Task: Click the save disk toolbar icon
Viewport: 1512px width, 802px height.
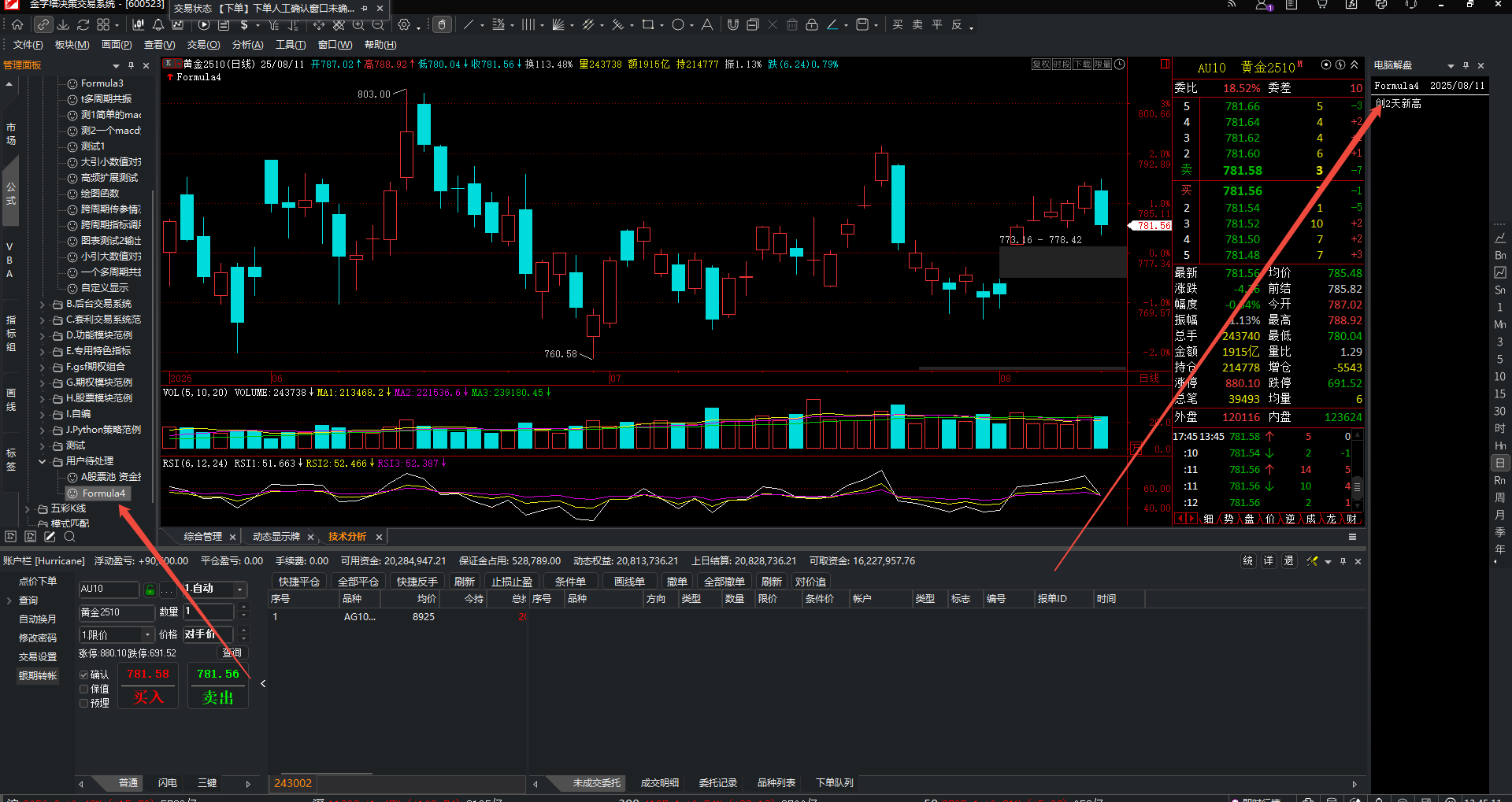Action: 862,24
